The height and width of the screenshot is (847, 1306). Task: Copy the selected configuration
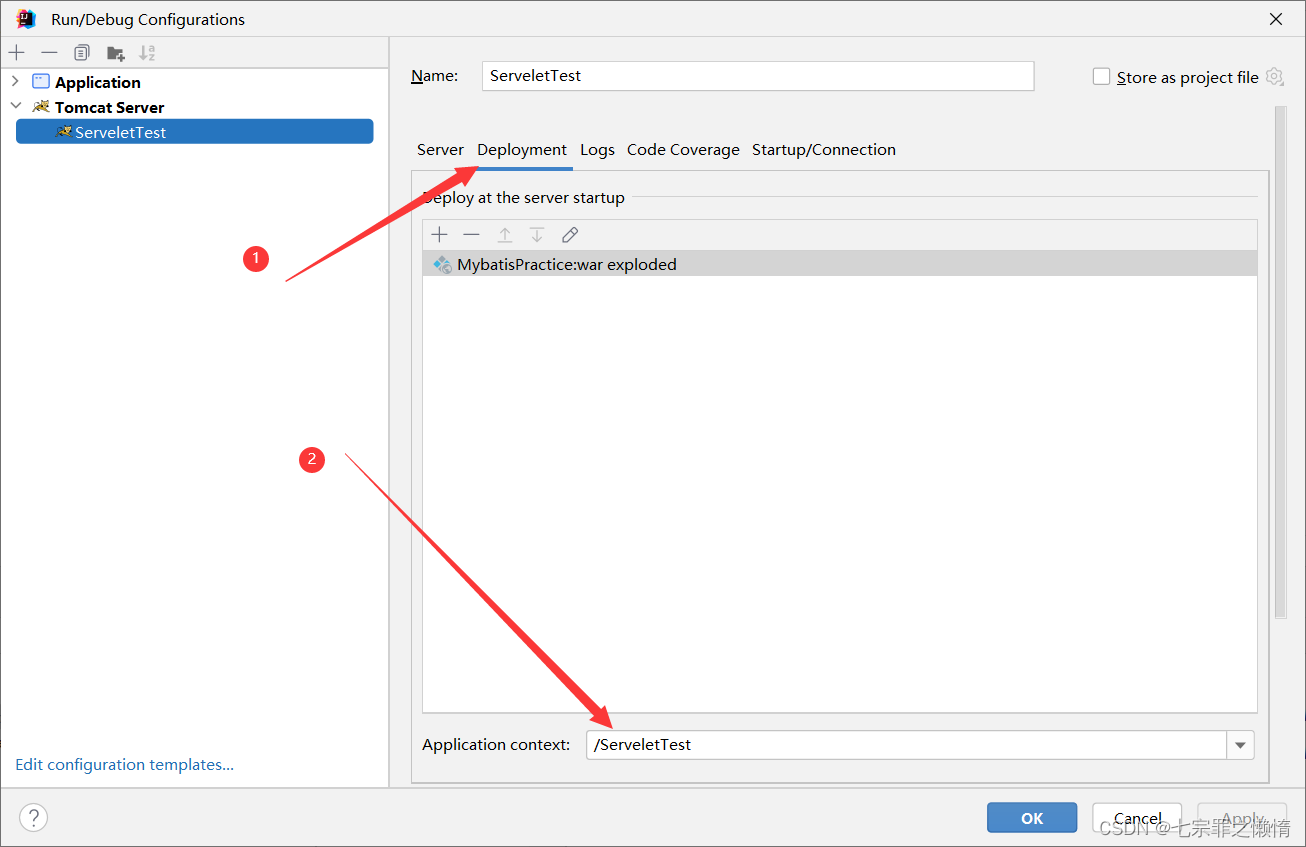(x=82, y=52)
